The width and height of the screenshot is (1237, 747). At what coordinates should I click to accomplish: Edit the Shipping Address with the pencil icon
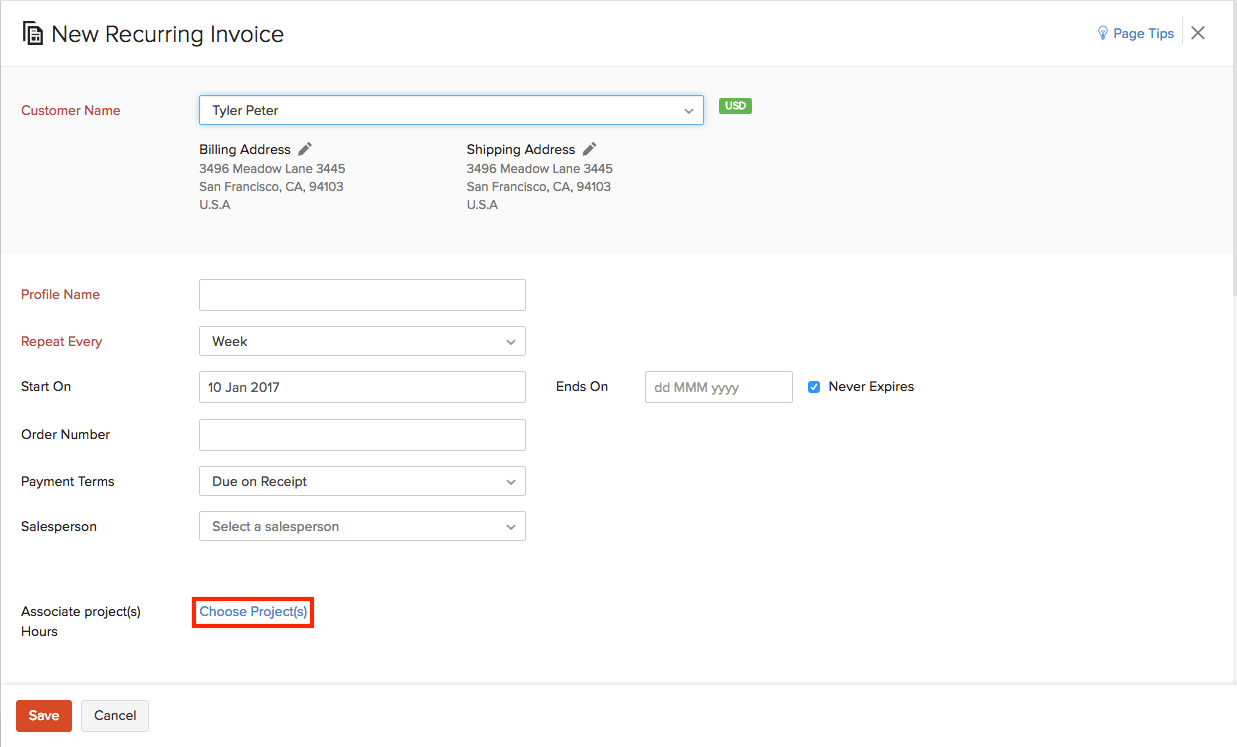tap(589, 147)
